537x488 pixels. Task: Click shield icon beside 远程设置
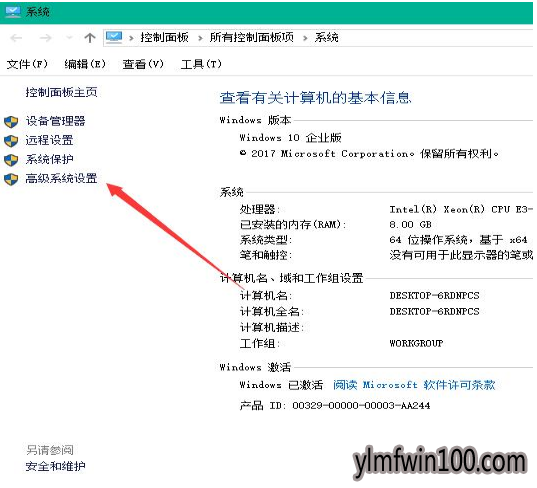[x=11, y=141]
